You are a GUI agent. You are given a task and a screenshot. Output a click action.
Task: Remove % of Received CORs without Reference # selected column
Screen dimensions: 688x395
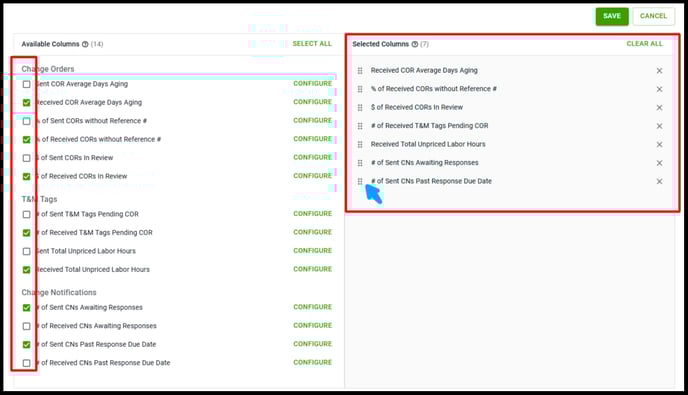(x=659, y=89)
